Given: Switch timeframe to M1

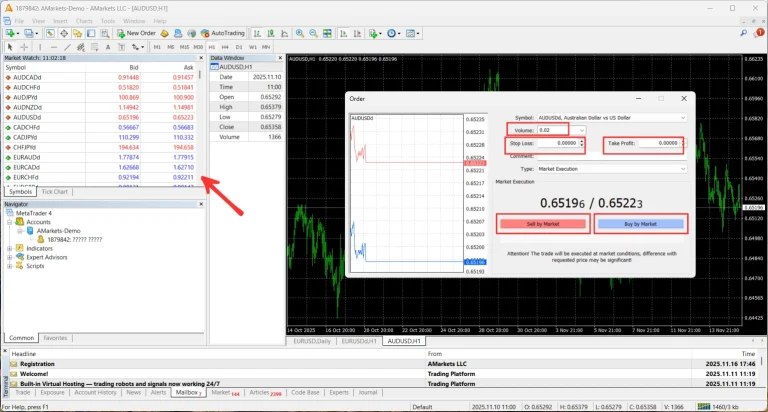Looking at the screenshot, I should 157,47.
